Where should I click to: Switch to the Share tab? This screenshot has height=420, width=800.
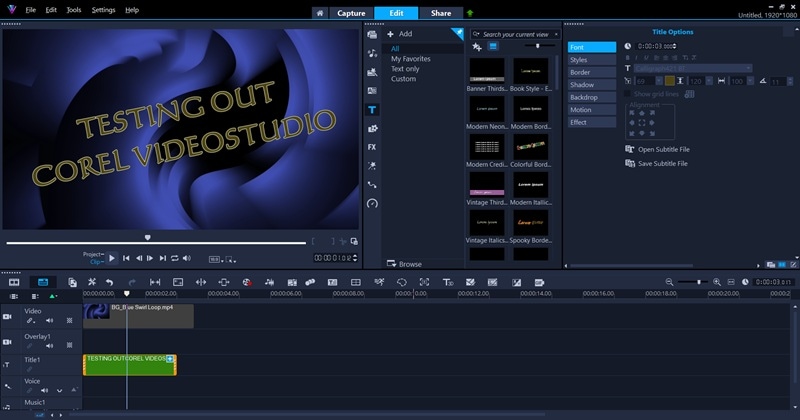[441, 13]
